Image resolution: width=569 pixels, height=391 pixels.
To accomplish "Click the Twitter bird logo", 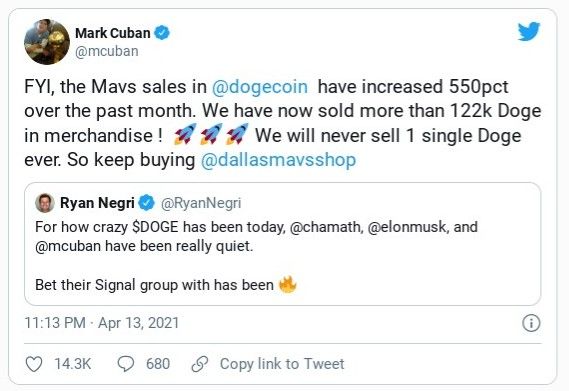I will coord(529,31).
